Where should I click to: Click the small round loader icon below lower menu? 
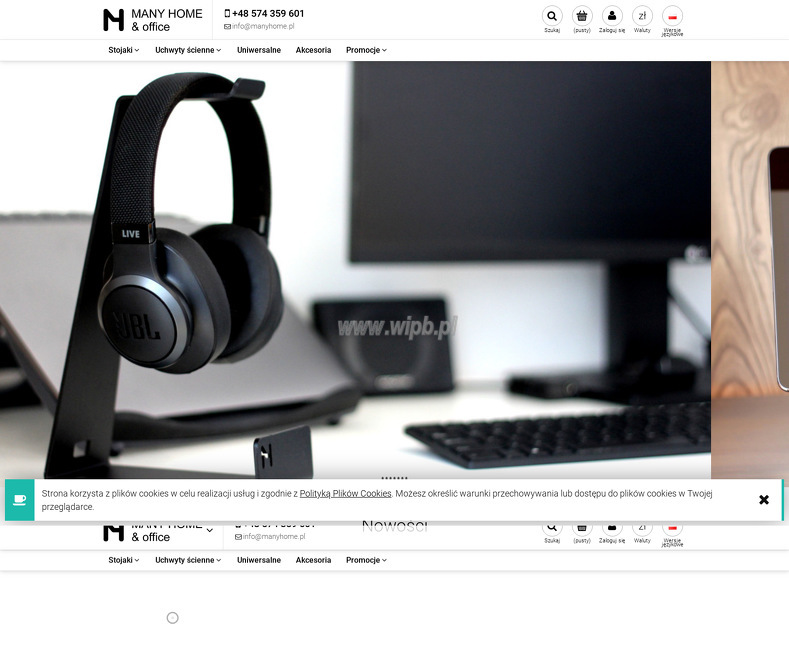pos(173,618)
